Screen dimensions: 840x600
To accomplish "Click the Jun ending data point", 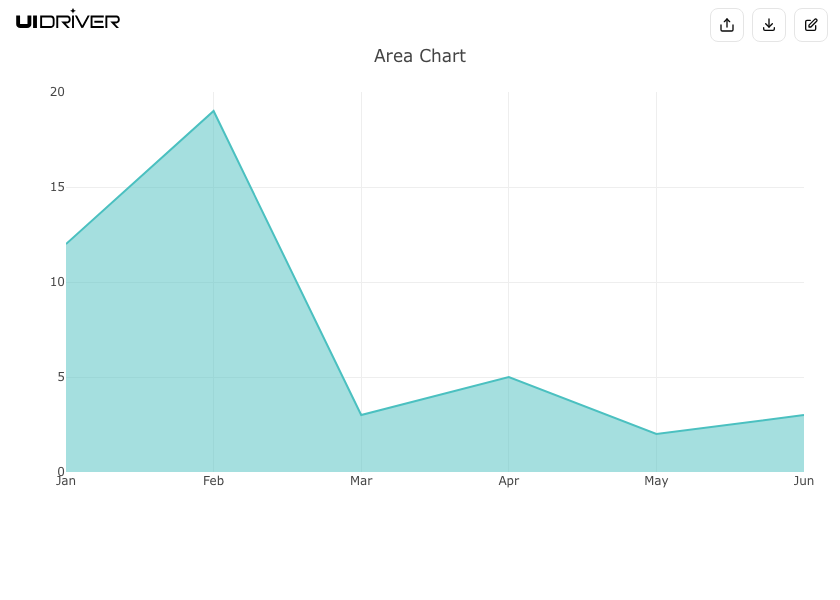I will [x=802, y=415].
